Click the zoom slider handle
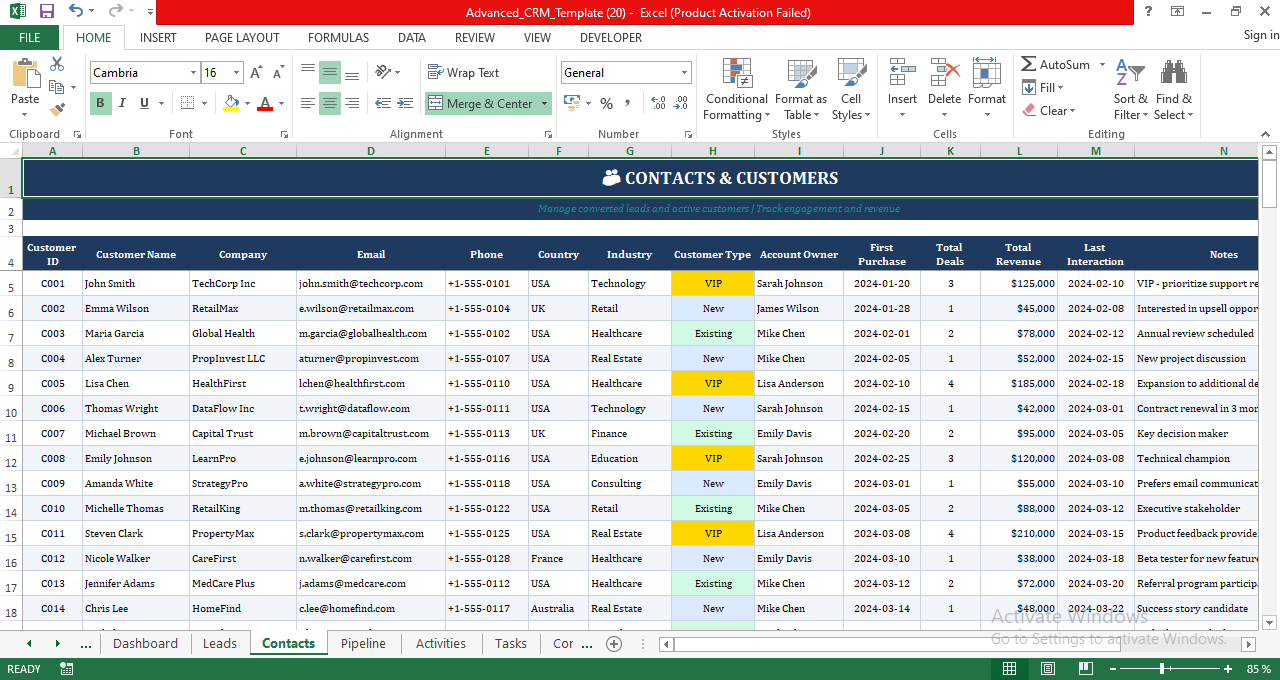Screen dimensions: 1280x680 click(x=1162, y=669)
